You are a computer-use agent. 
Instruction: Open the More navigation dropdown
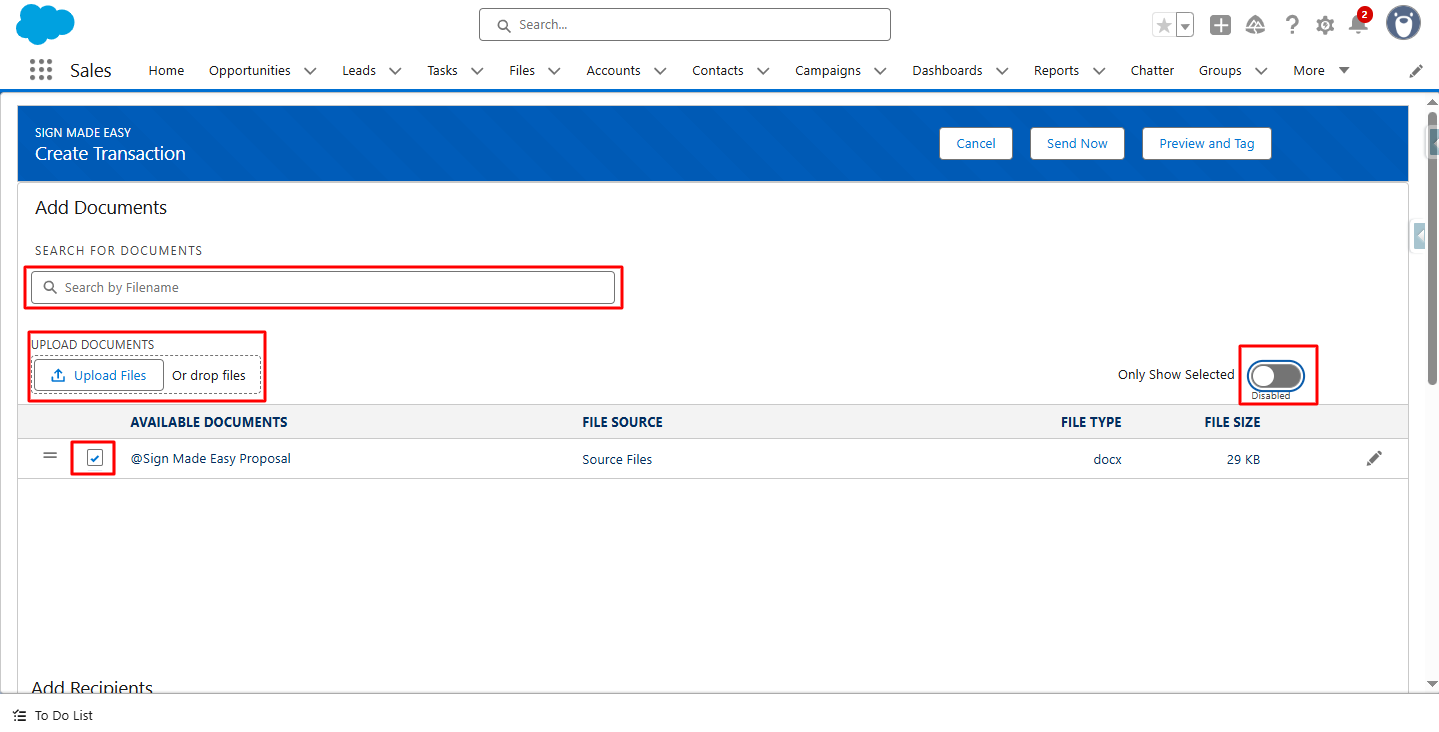tap(1320, 70)
